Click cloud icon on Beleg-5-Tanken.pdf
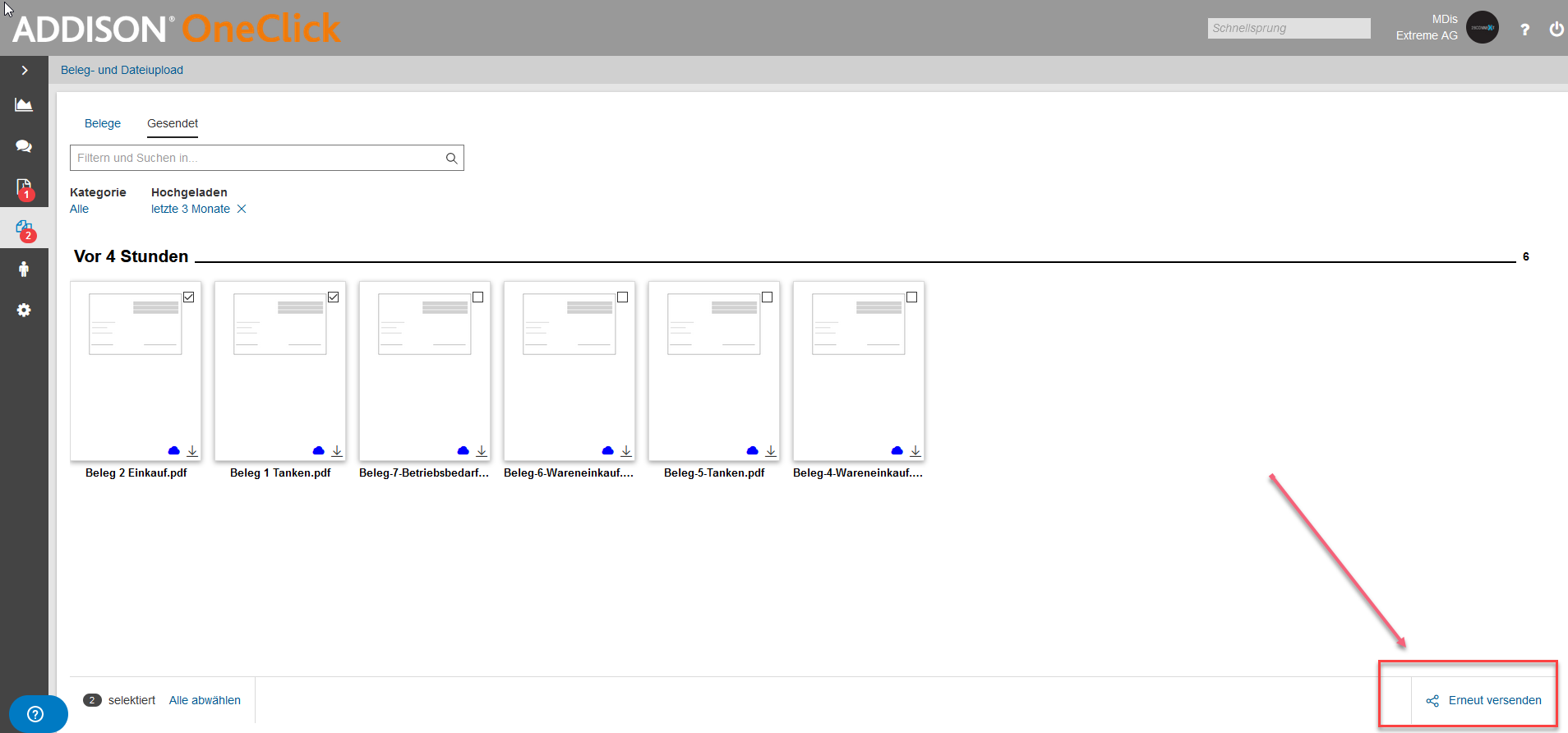 coord(752,450)
